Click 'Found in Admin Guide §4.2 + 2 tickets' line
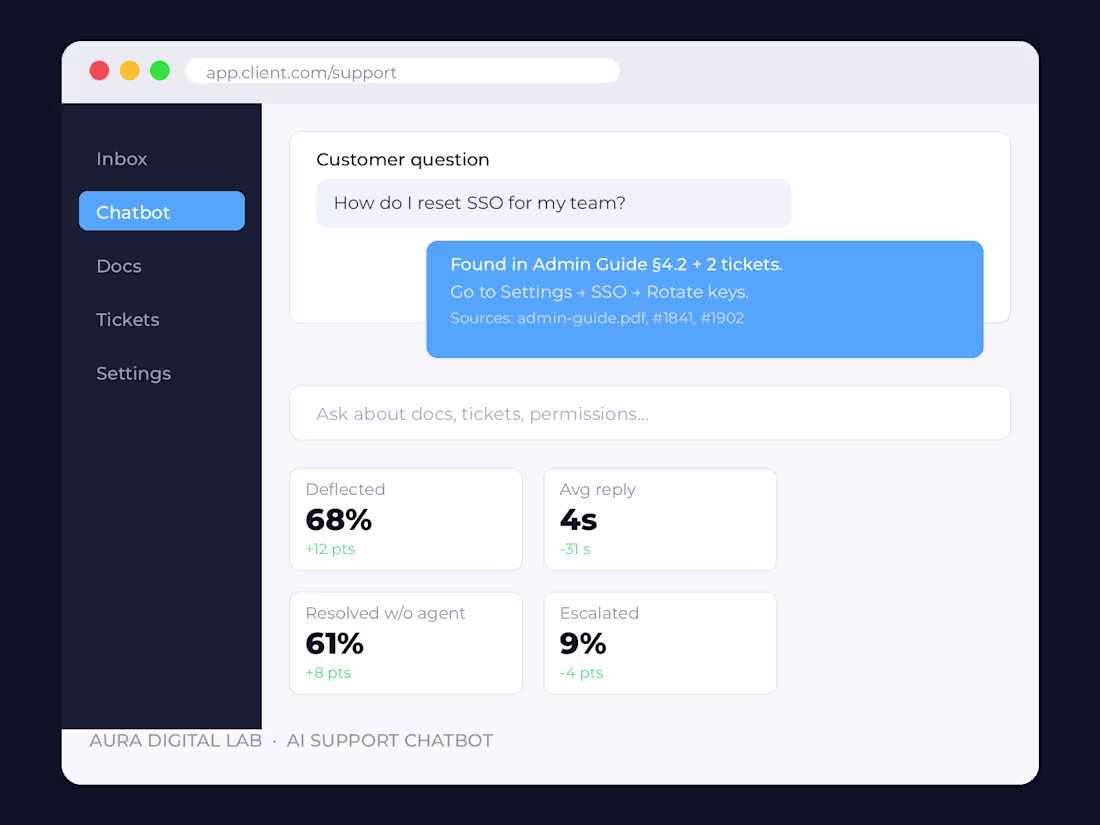 point(616,264)
